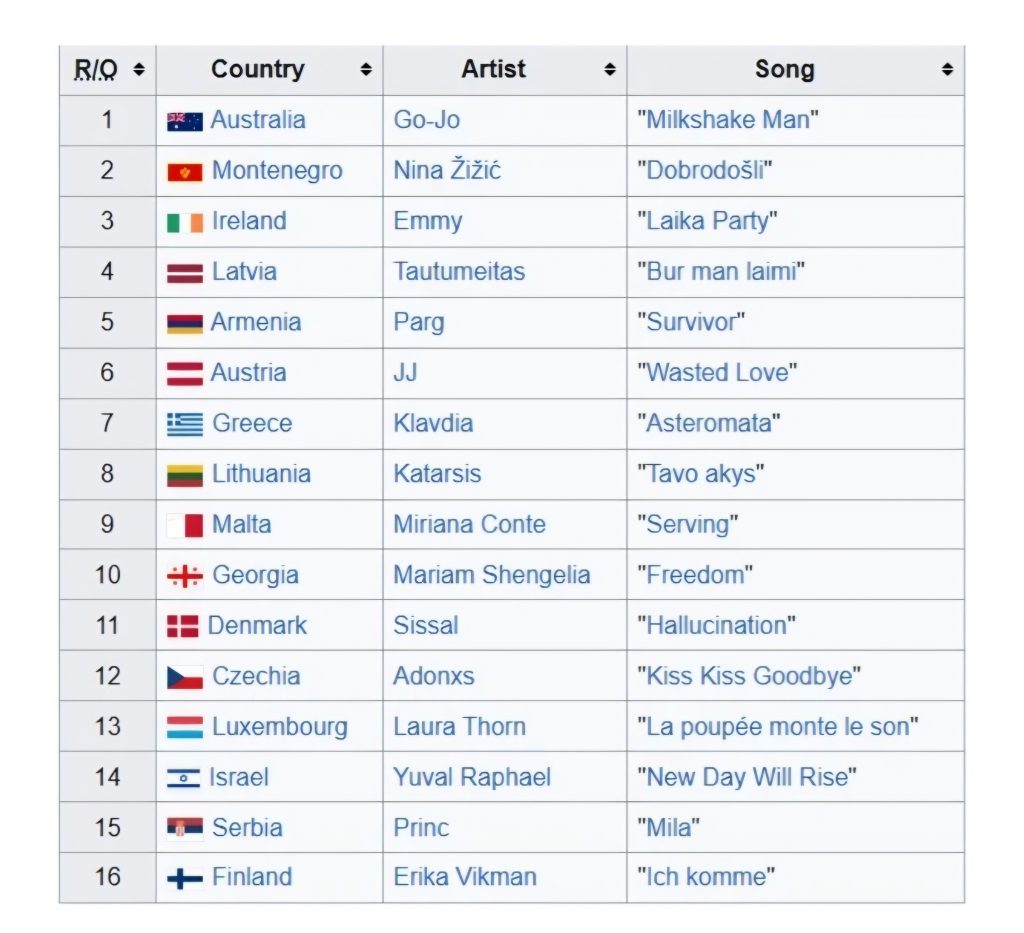Open the Miriana Conte artist link
The height and width of the screenshot is (933, 1024).
(x=469, y=524)
